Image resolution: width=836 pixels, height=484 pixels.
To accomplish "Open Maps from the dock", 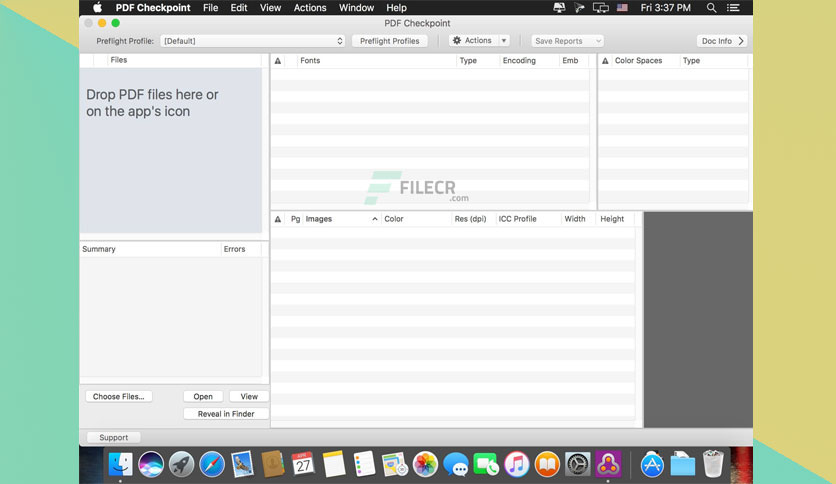I will [x=395, y=464].
